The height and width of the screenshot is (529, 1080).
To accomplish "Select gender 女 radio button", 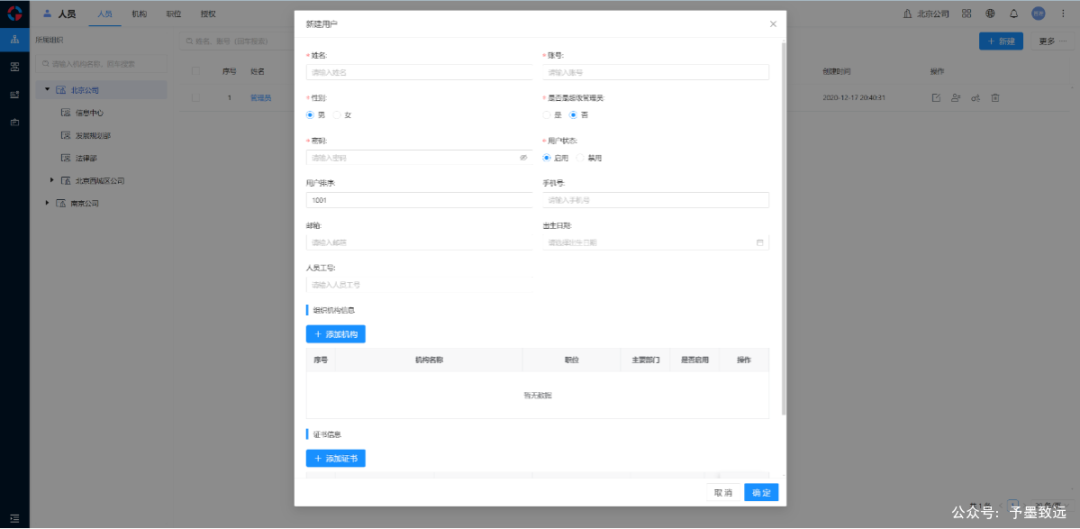I will (337, 115).
